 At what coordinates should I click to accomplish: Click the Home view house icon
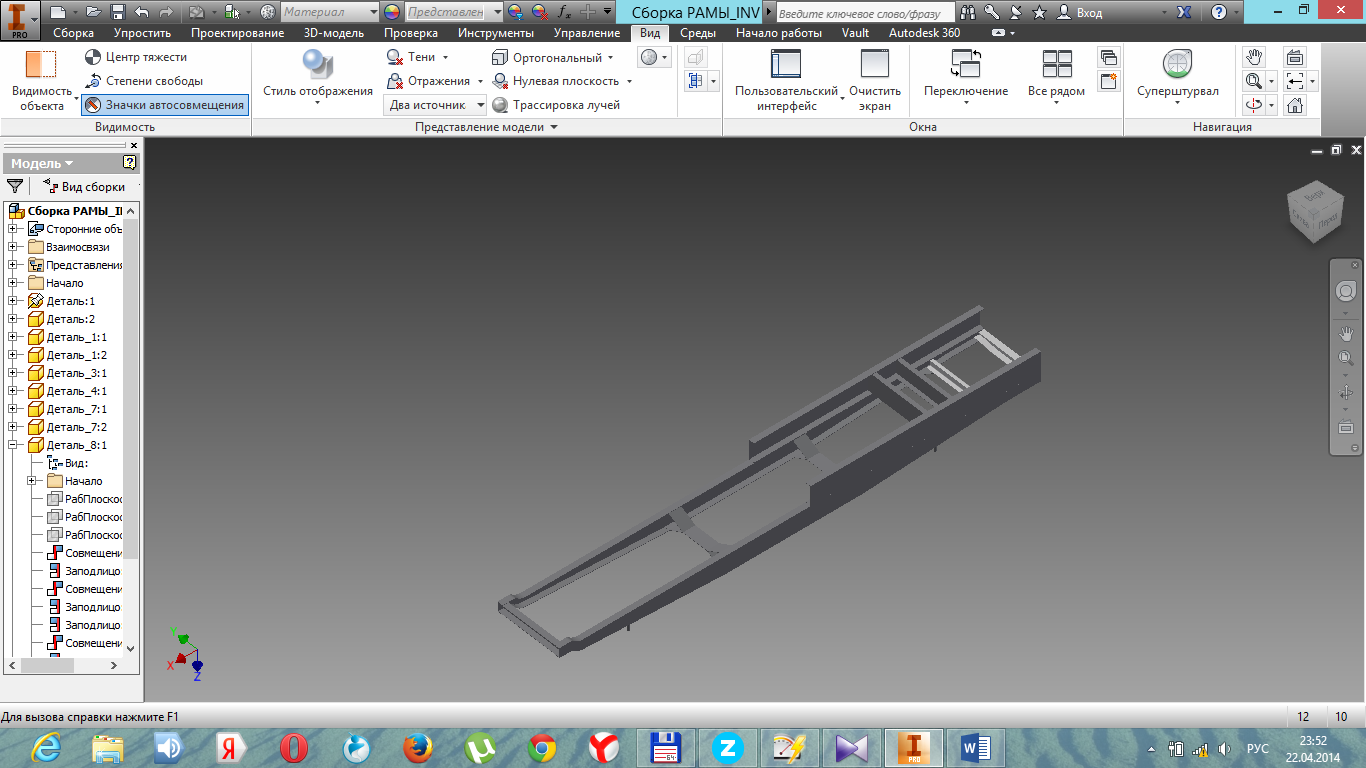[1295, 105]
